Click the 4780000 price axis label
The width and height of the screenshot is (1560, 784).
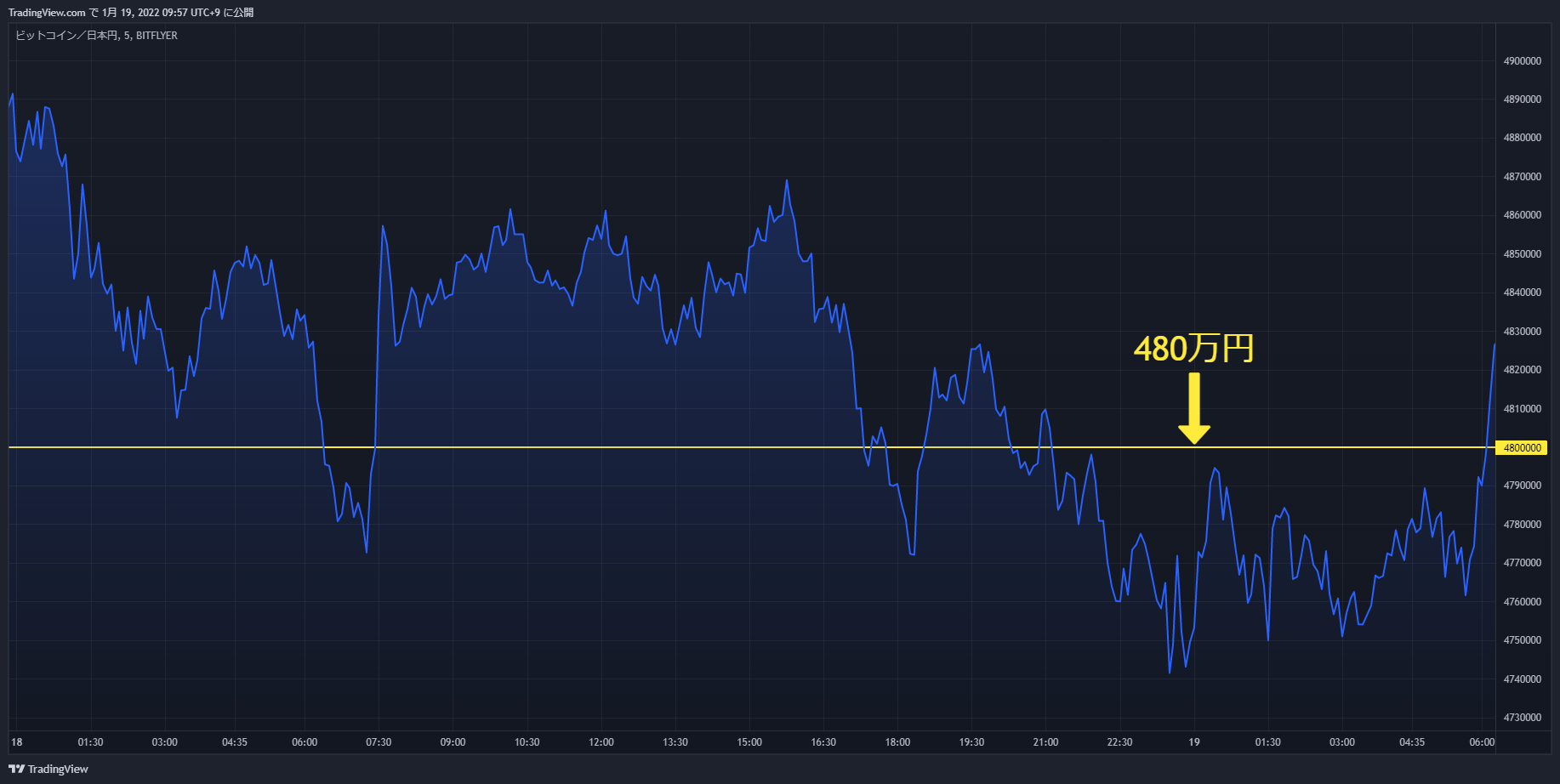click(1522, 525)
